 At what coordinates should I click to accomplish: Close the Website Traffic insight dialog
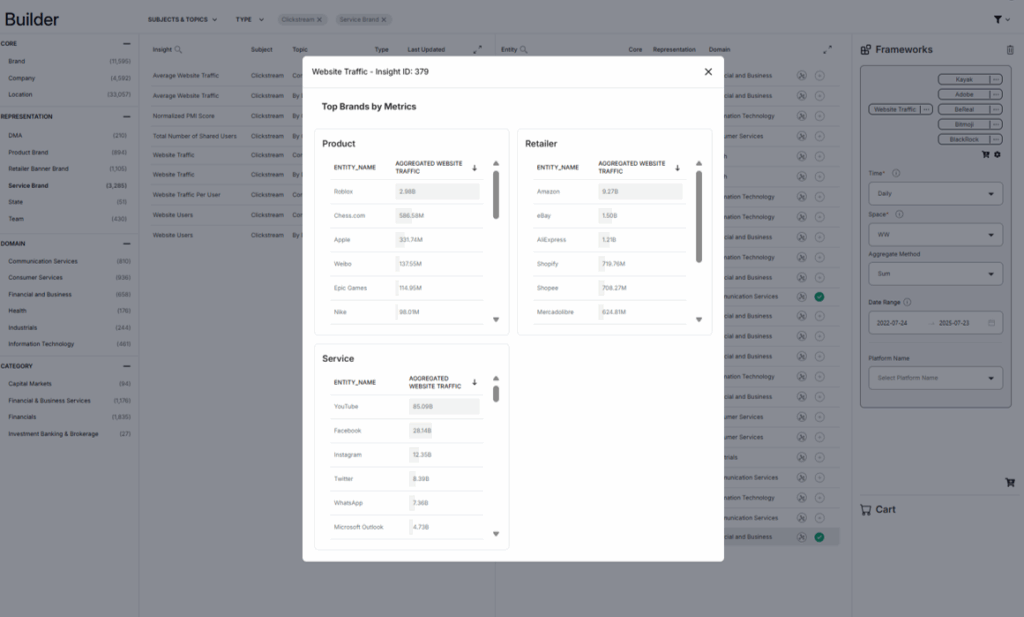click(708, 72)
